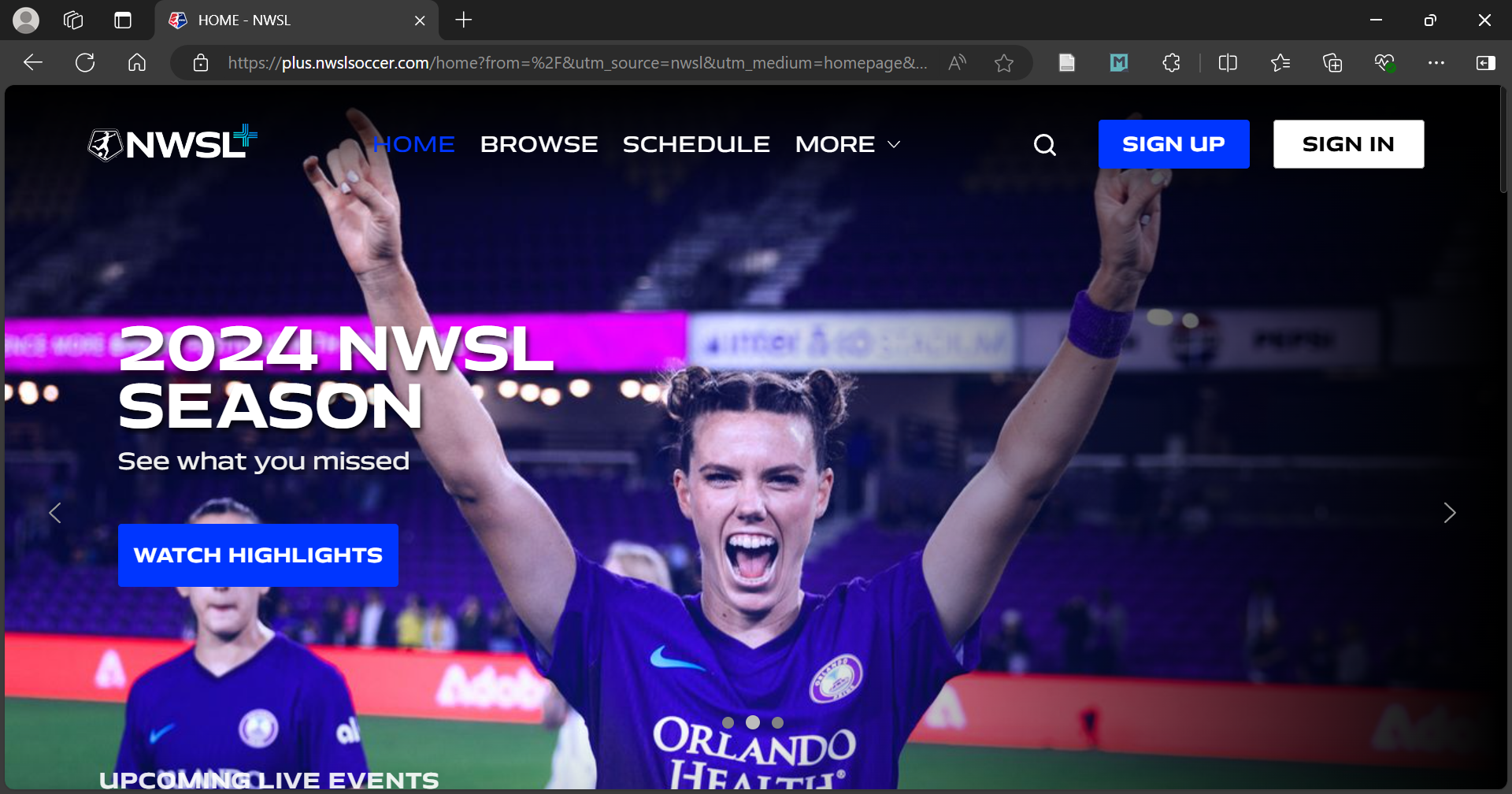Restore down the browser window
Screen dimensions: 1512x794
tap(1430, 20)
